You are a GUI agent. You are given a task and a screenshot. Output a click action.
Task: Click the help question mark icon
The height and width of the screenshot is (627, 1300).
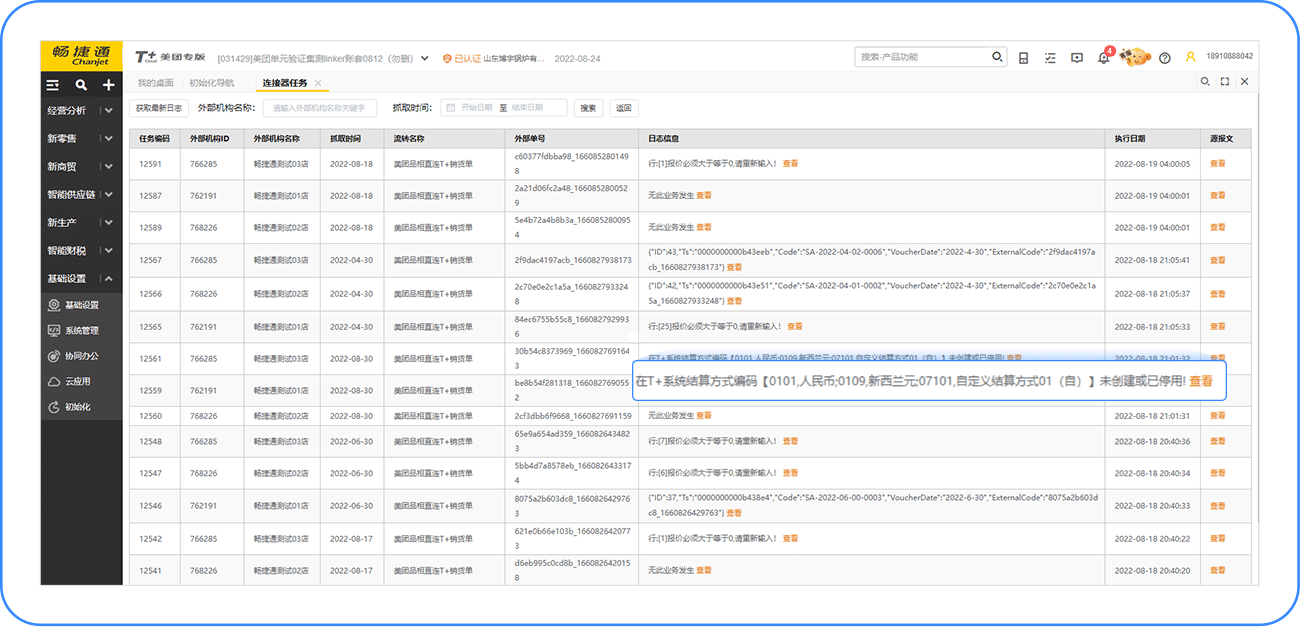tap(1164, 58)
